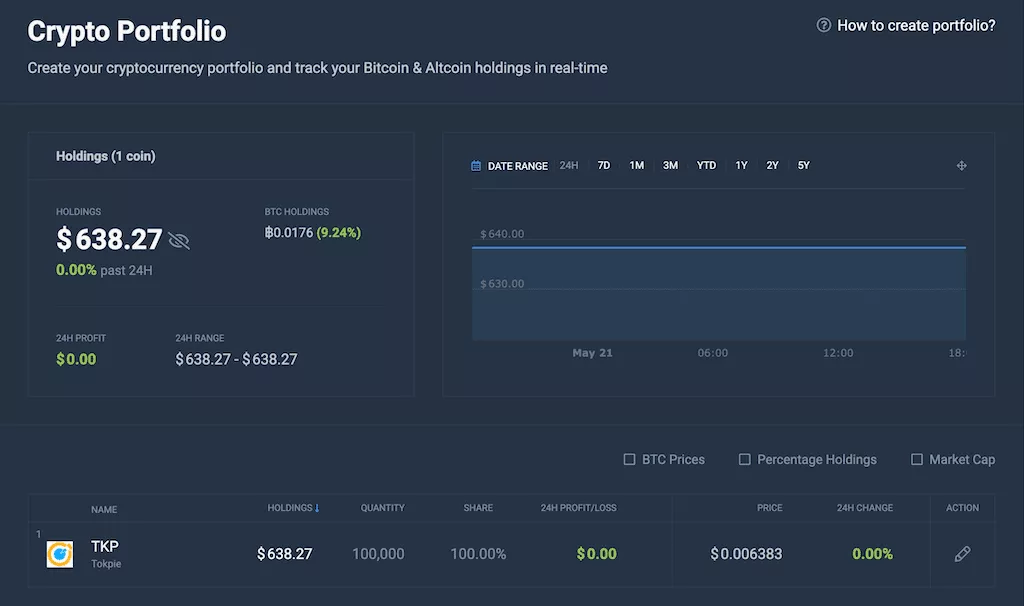Check the Market Cap checkbox

point(917,459)
